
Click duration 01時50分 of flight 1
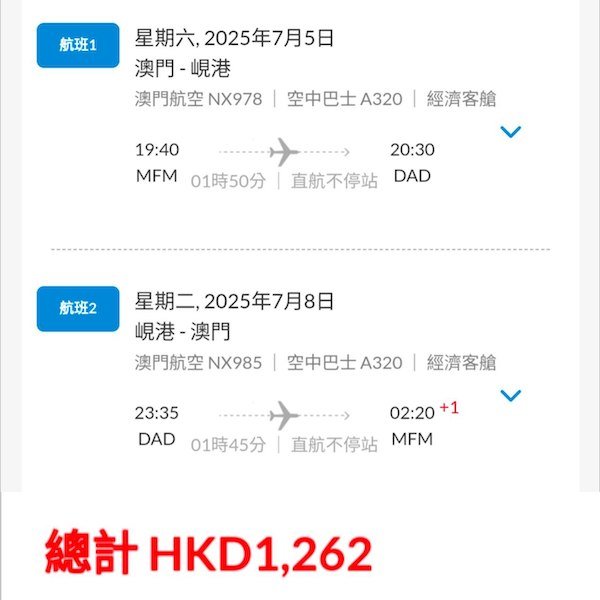click(228, 181)
